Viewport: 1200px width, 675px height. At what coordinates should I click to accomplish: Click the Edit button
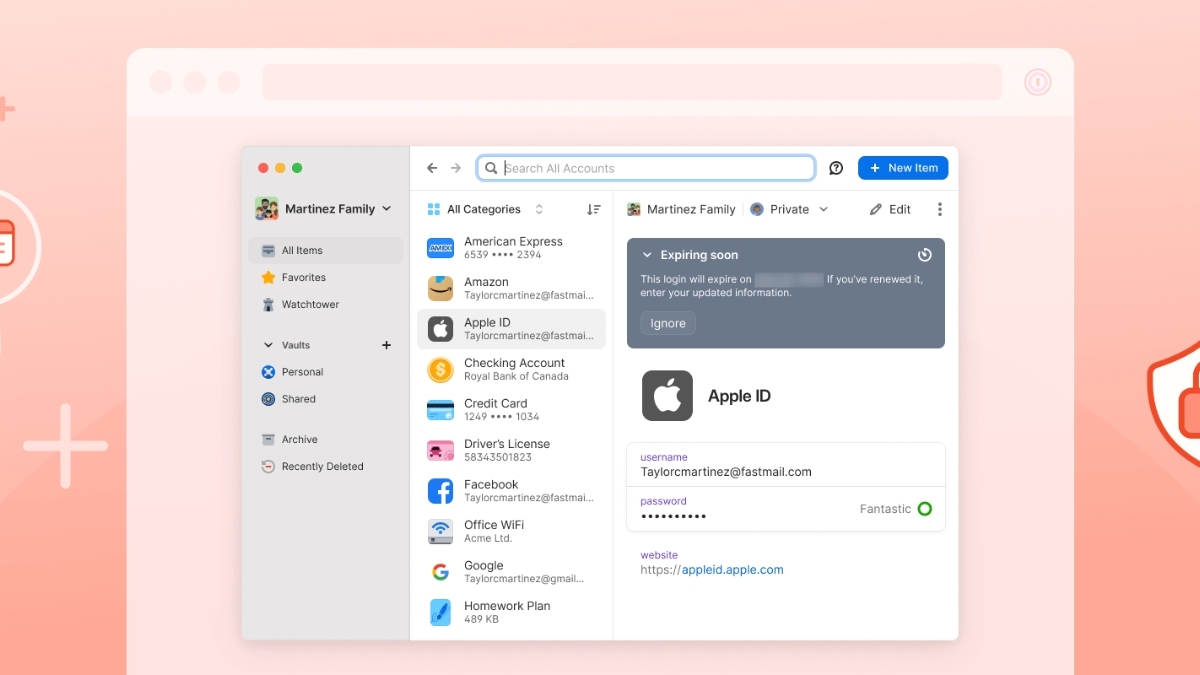pyautogui.click(x=890, y=209)
